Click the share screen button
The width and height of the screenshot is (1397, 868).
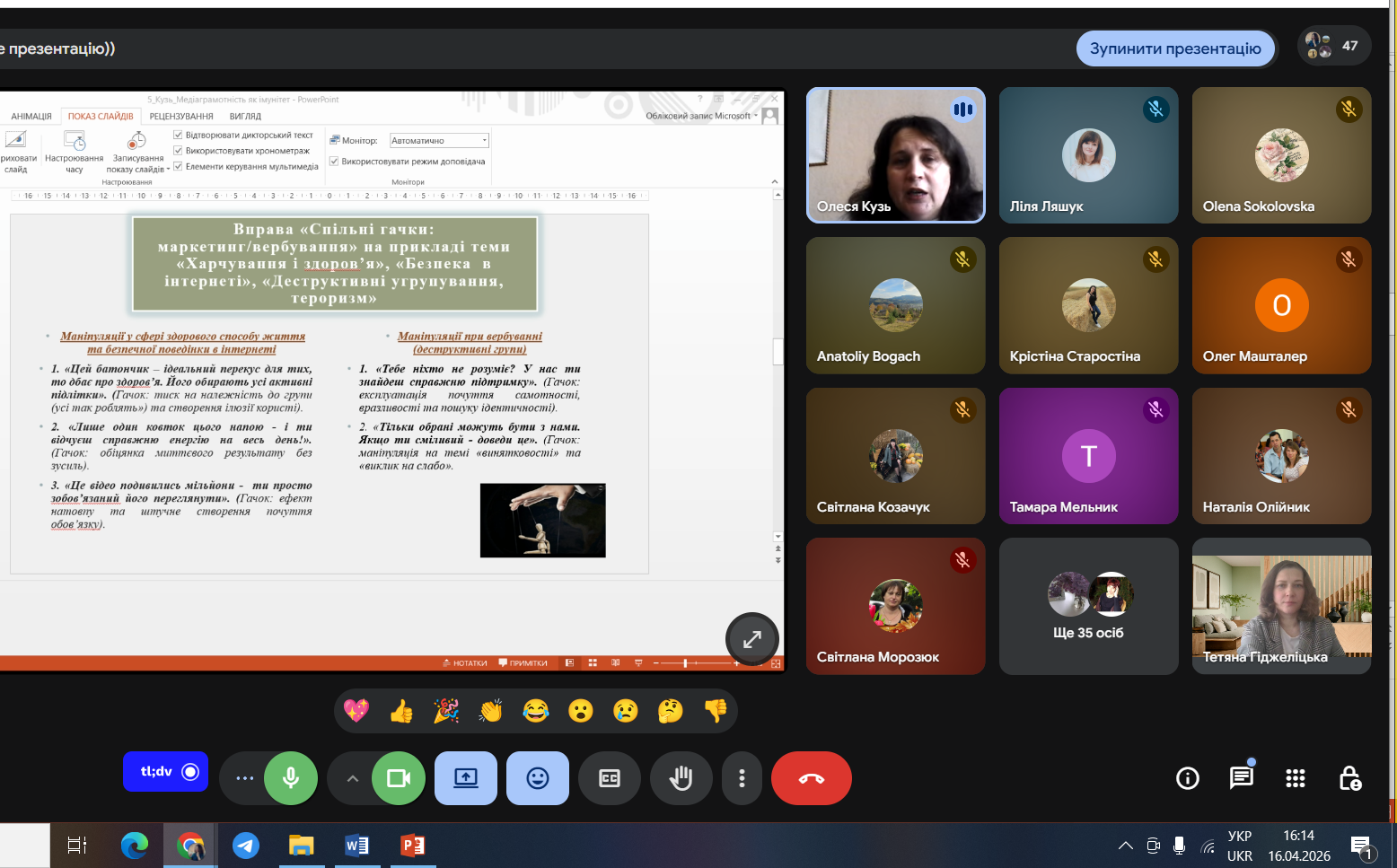[x=465, y=778]
